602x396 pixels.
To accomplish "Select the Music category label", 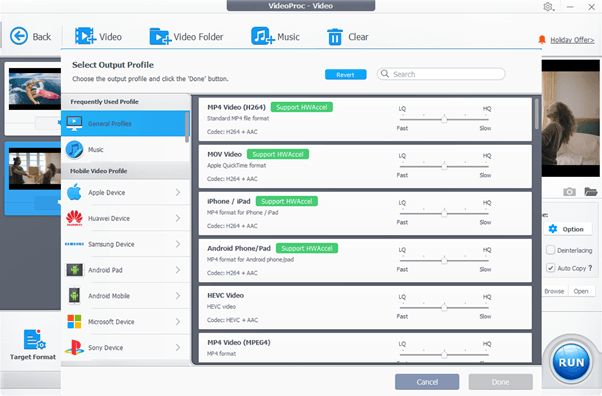I will click(96, 149).
